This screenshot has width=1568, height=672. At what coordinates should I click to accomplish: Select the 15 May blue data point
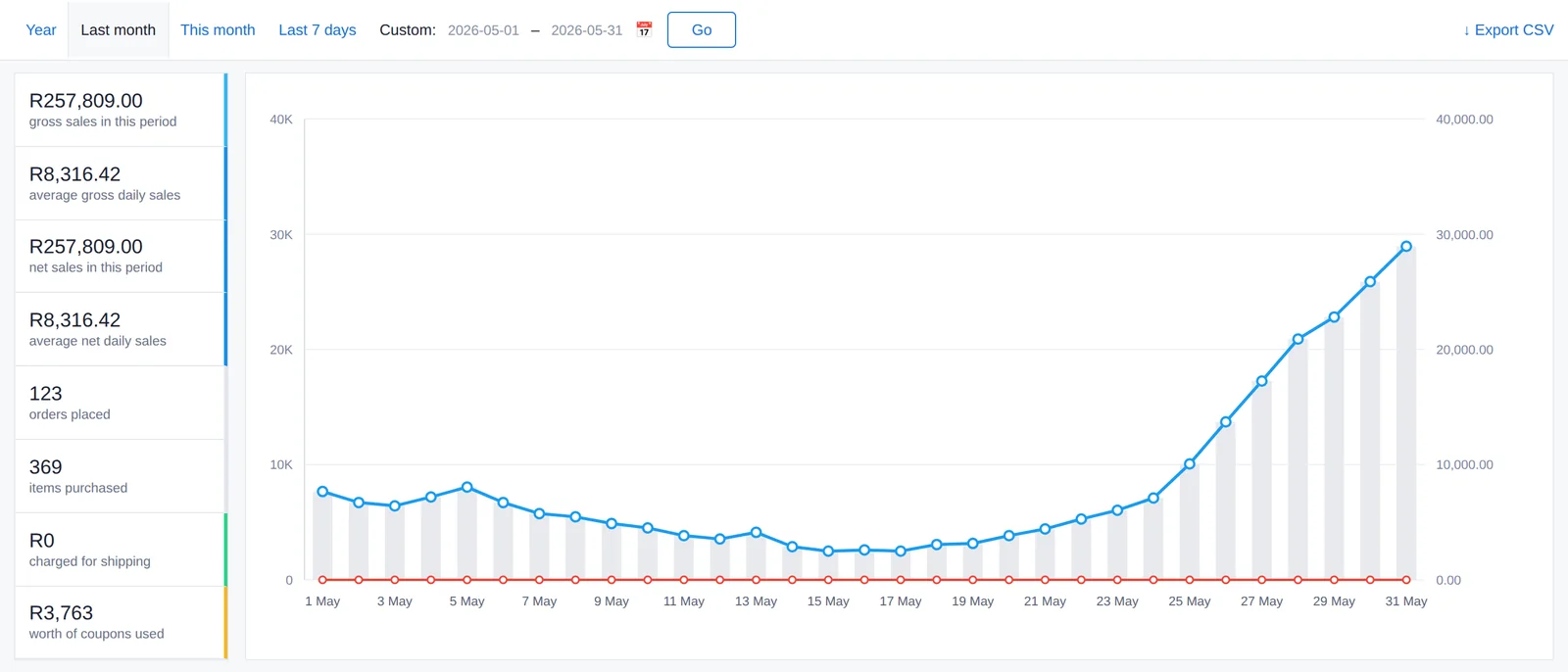point(828,552)
